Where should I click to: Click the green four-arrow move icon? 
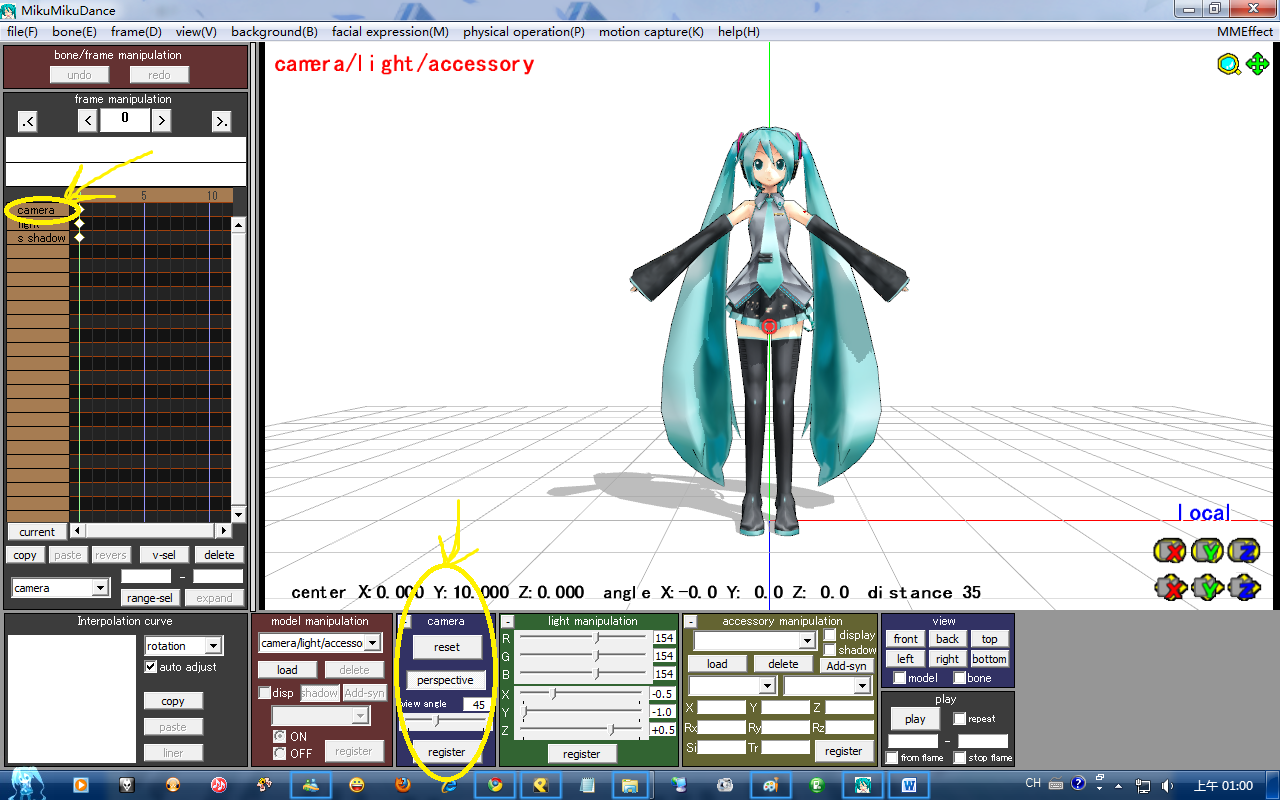pyautogui.click(x=1257, y=65)
